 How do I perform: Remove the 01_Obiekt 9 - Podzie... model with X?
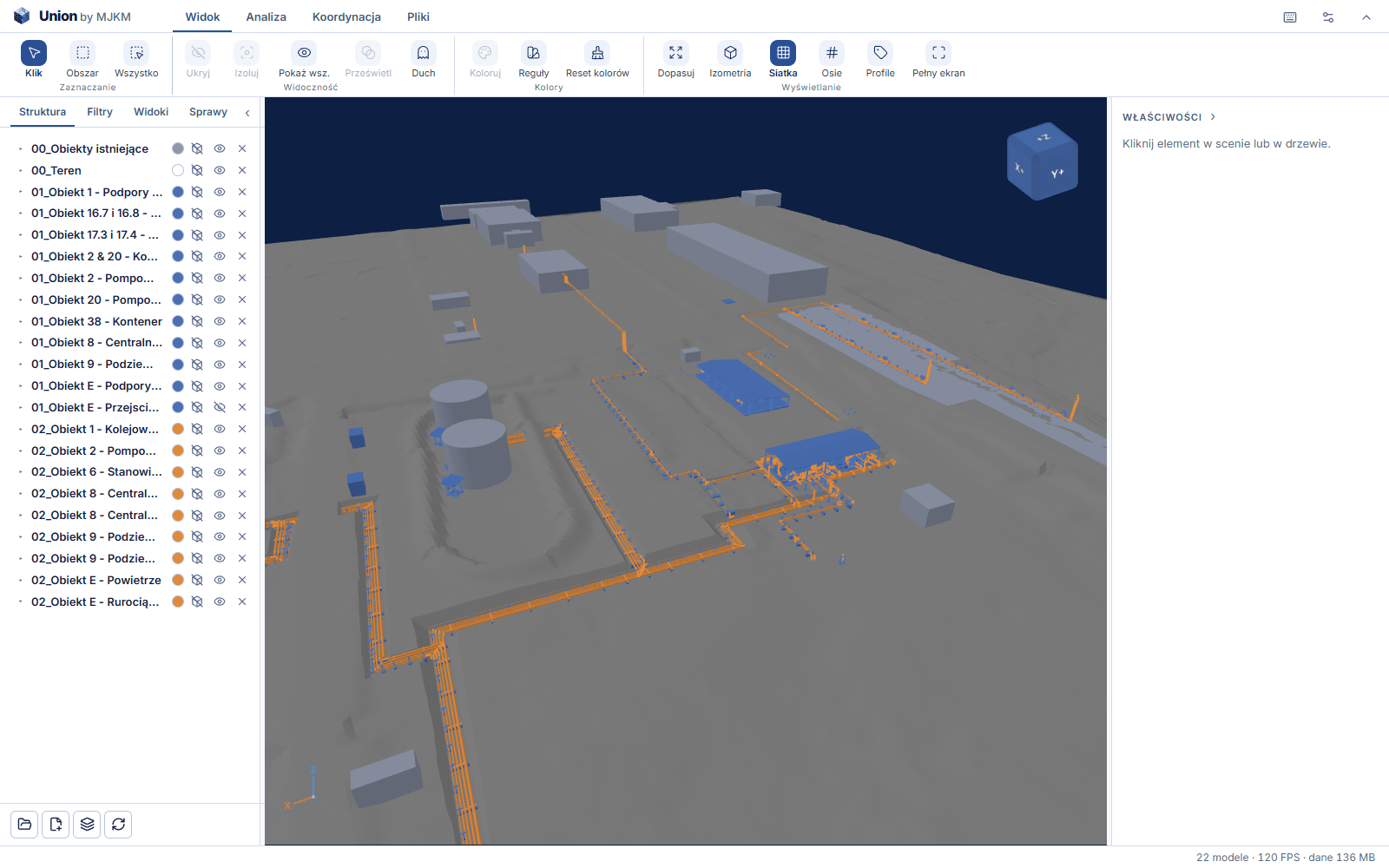pyautogui.click(x=242, y=365)
